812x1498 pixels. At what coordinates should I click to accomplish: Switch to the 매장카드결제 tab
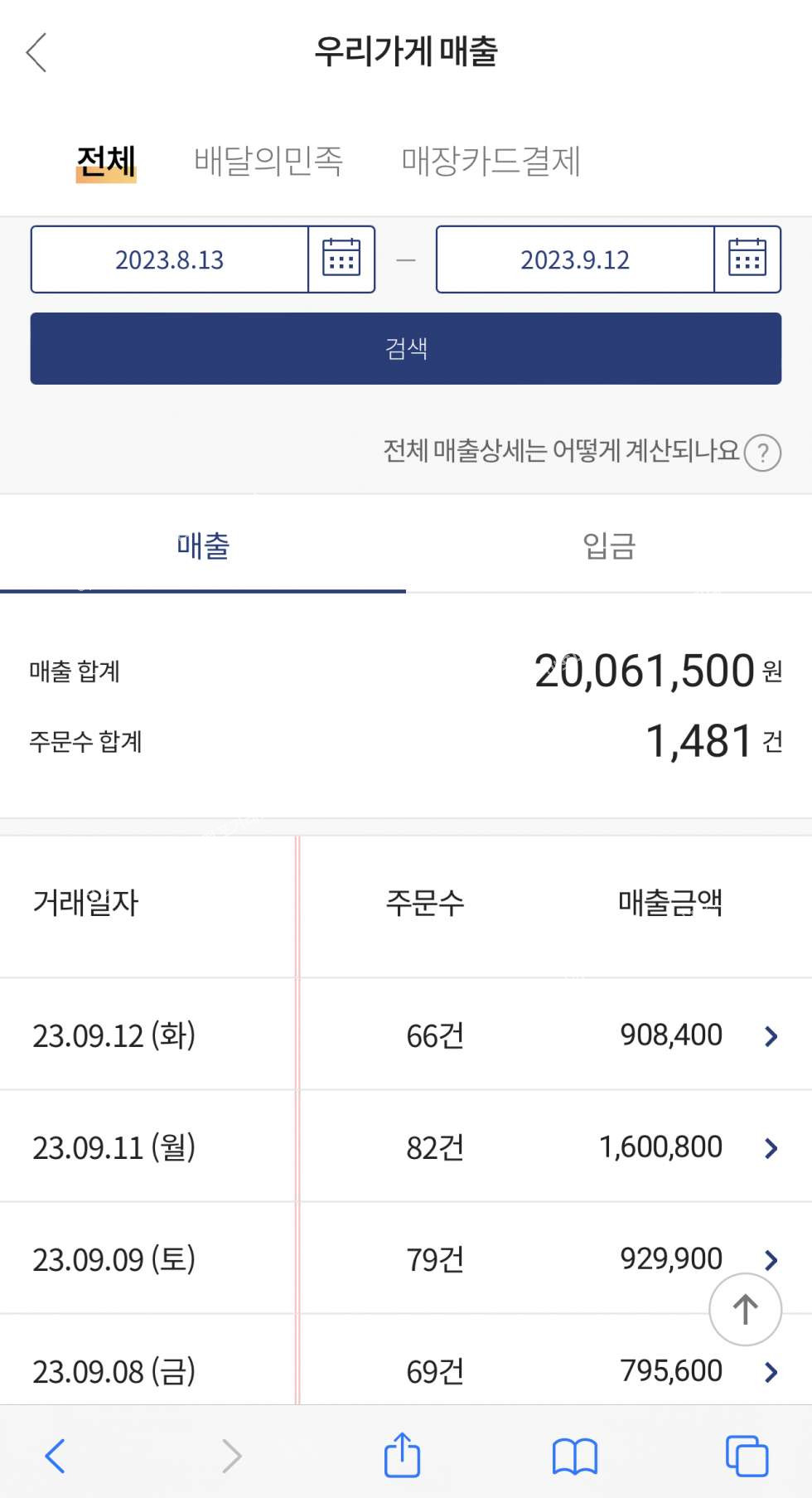491,161
